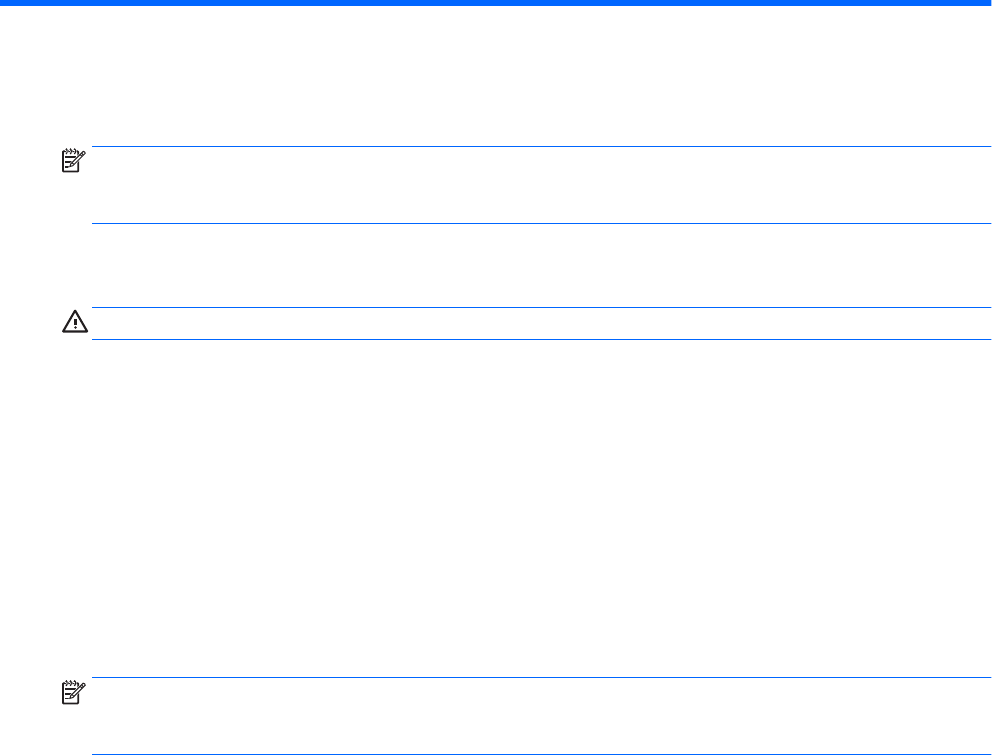This screenshot has height=755, width=992.
Task: Click inside the caution box beside the triangle
Action: click(x=530, y=323)
